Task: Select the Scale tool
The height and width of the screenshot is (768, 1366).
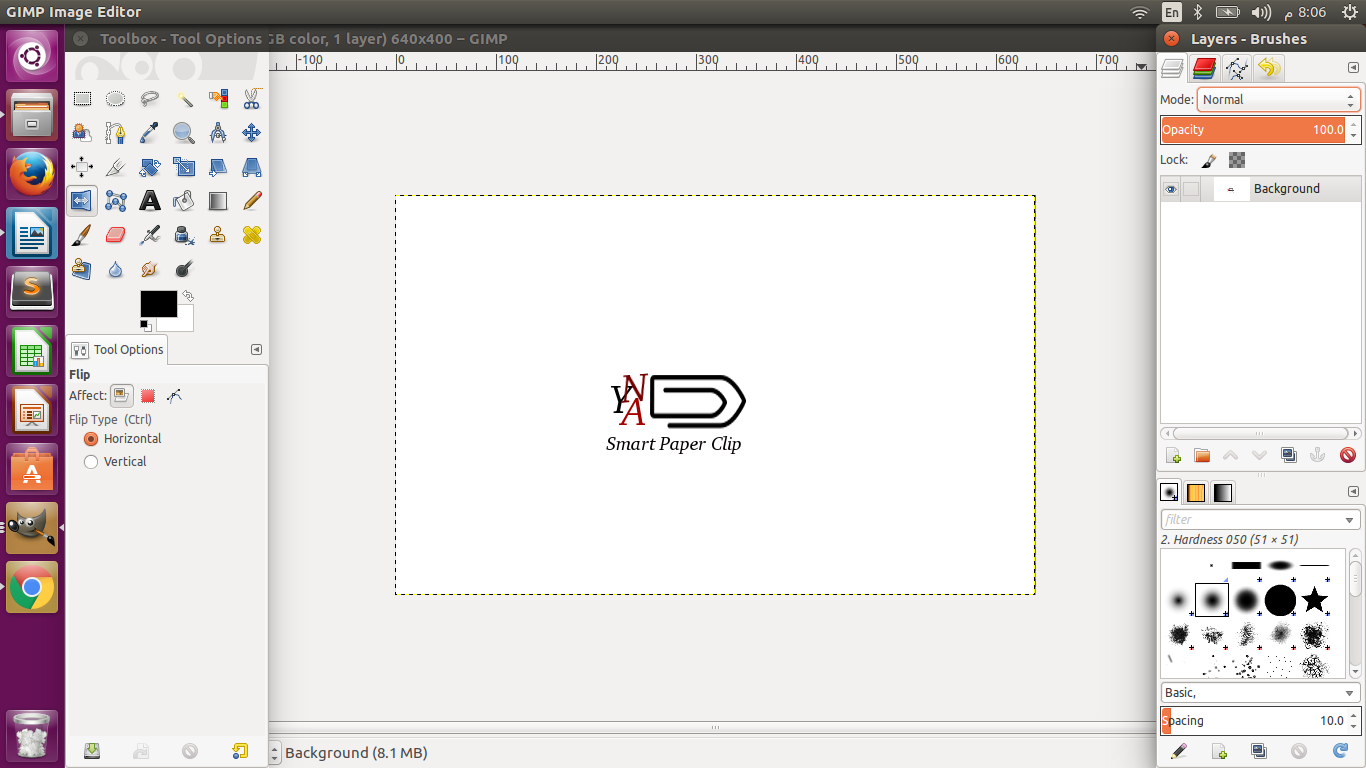Action: point(184,167)
